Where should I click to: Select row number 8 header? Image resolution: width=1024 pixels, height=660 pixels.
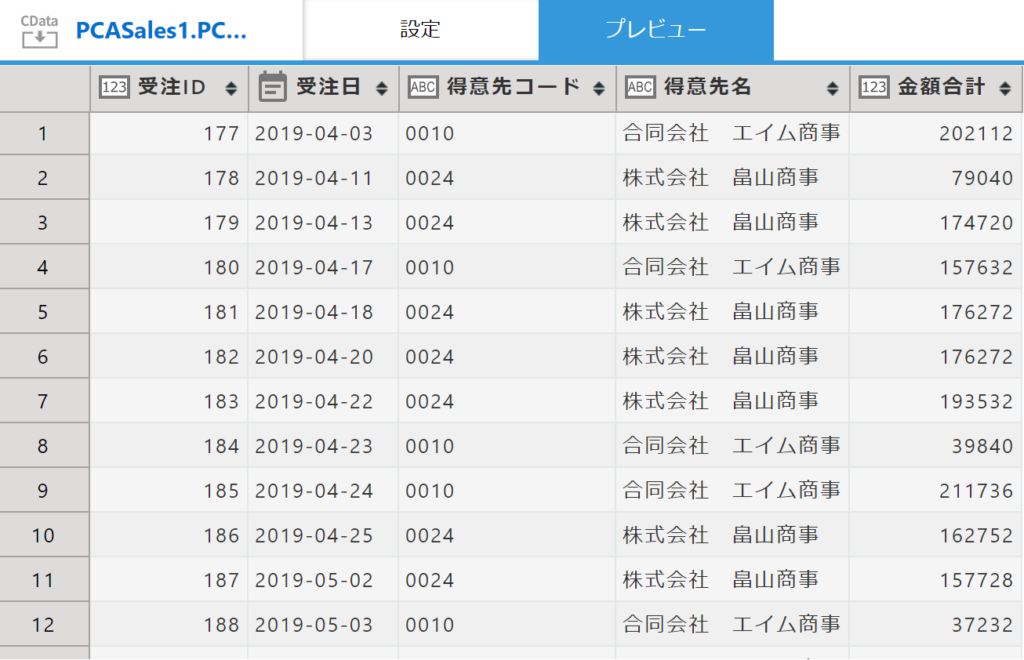tap(43, 446)
